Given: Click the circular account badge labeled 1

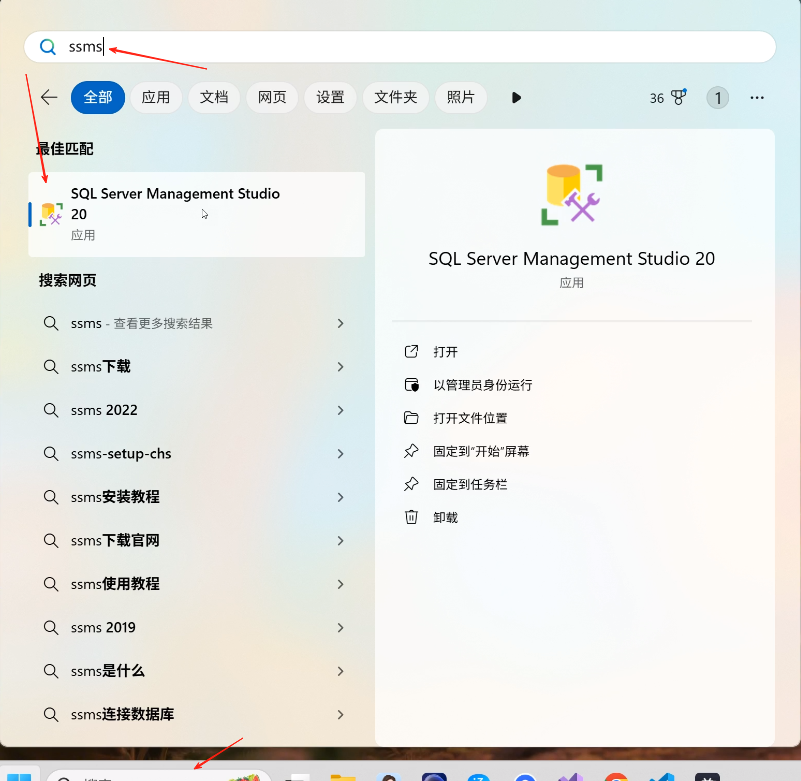Looking at the screenshot, I should tap(717, 98).
